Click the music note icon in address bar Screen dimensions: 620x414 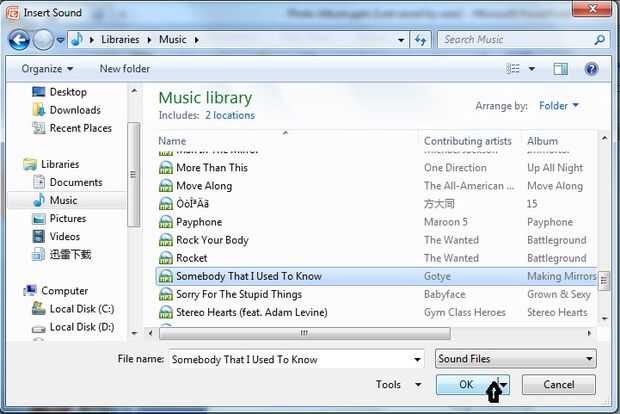[x=77, y=40]
